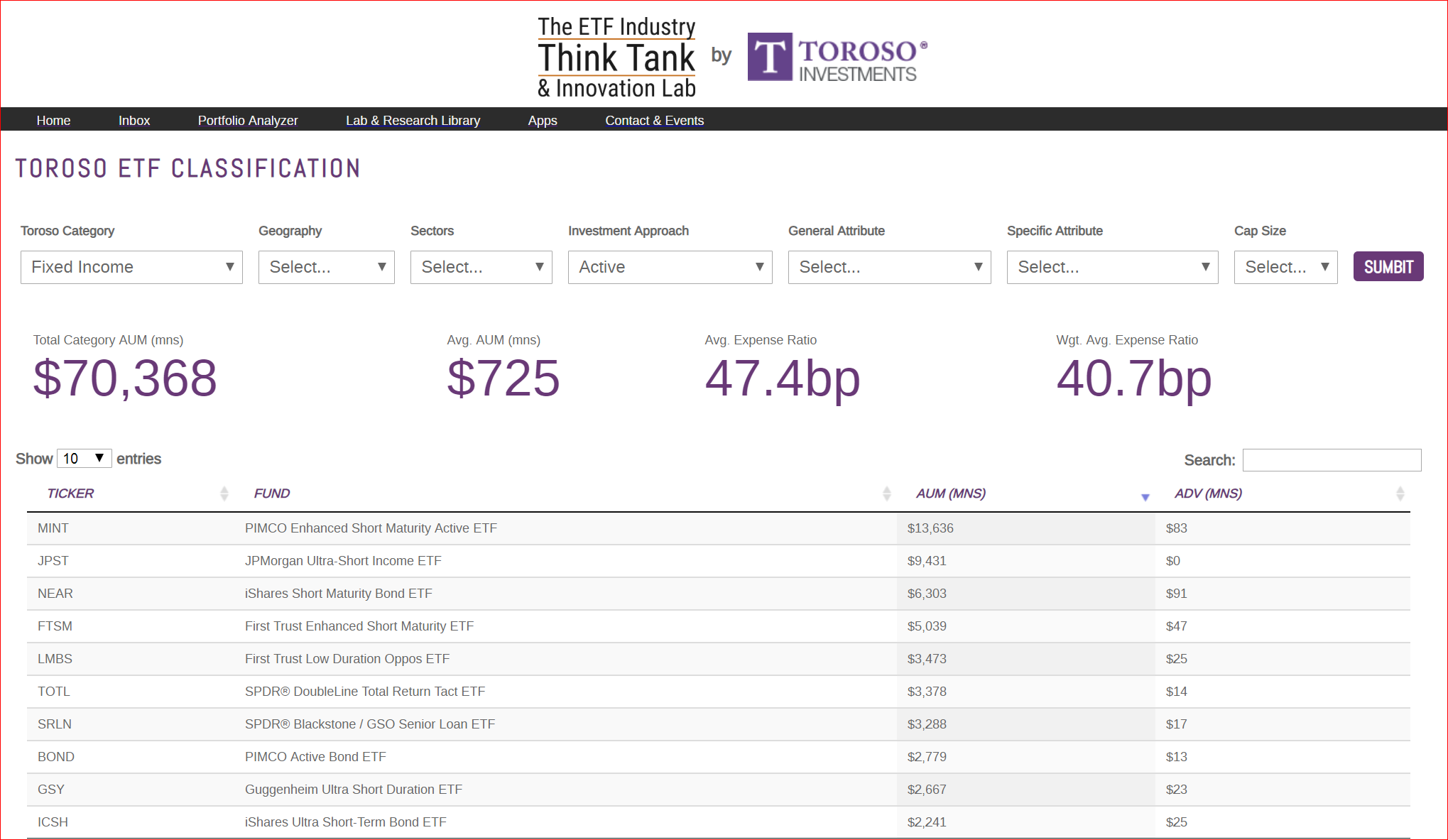Image resolution: width=1448 pixels, height=840 pixels.
Task: Click SPDR DoubleLine Total Return Tact ETF
Action: coord(365,692)
